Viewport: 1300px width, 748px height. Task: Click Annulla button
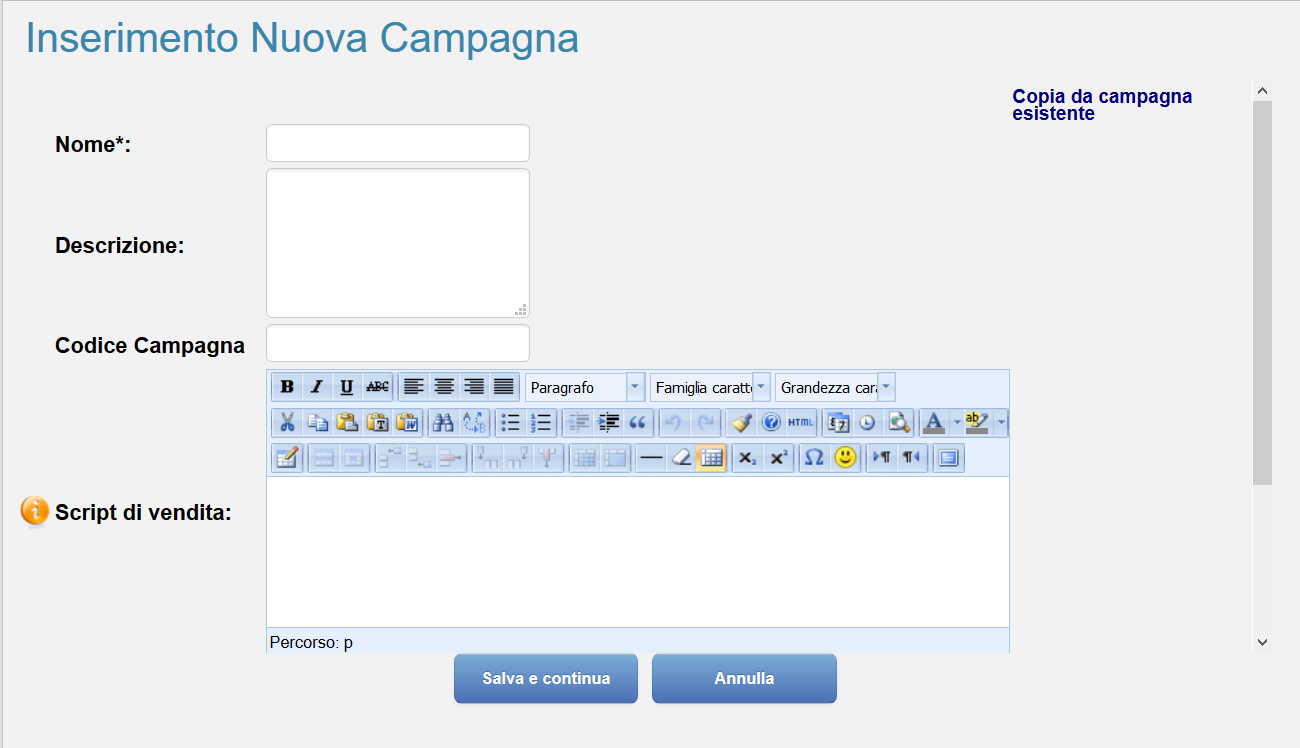tap(744, 678)
